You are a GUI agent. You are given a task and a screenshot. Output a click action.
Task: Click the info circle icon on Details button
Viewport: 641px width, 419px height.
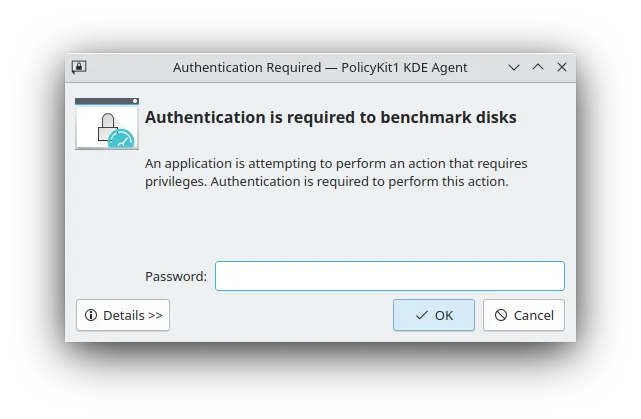(x=91, y=315)
